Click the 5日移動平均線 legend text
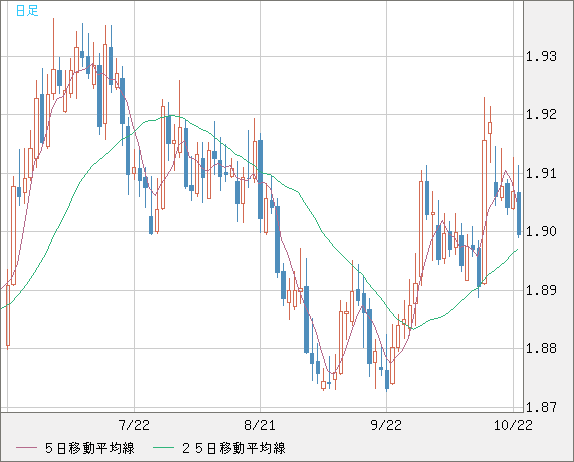 pos(90,448)
